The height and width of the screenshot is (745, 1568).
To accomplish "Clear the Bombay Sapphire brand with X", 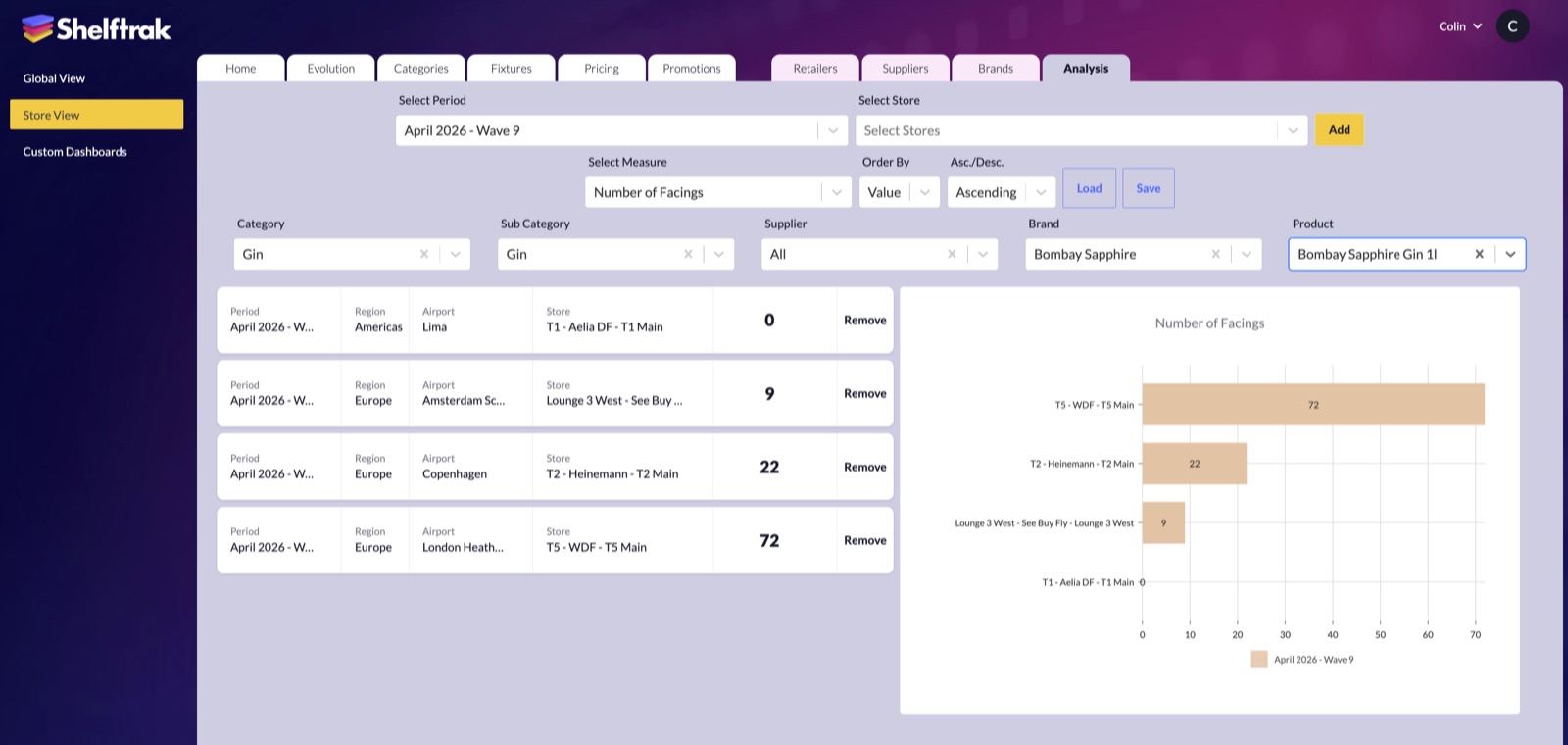I will (x=1215, y=254).
